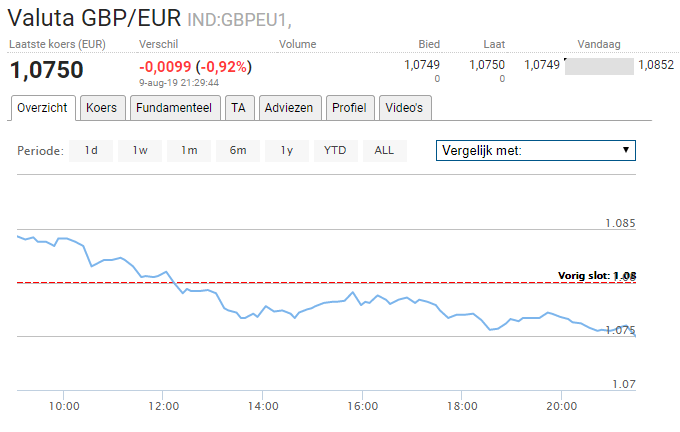Show the 1y chart period
680x432 pixels.
(x=287, y=151)
